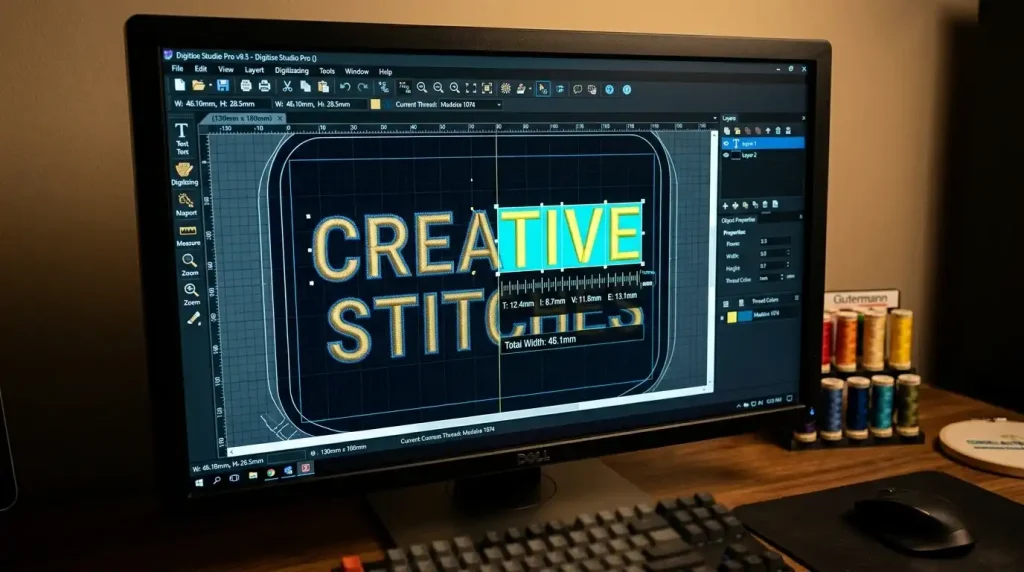Screen dimensions: 1024x572
Task: Click the blue question mark help icon
Action: click(x=609, y=89)
